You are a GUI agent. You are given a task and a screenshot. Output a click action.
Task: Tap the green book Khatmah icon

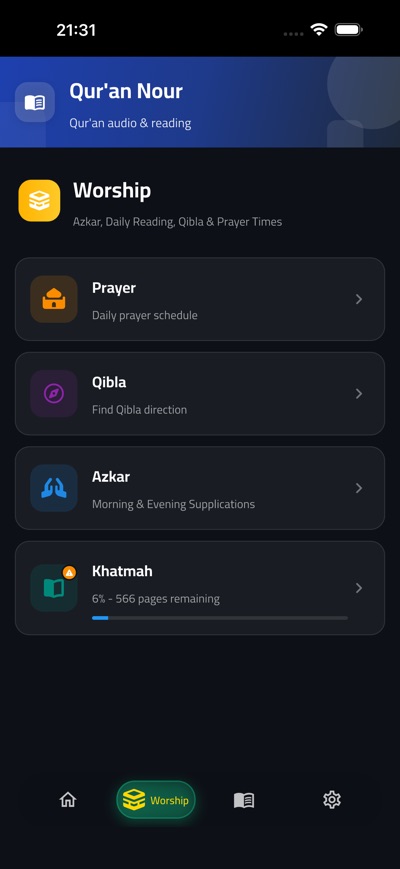point(54,588)
